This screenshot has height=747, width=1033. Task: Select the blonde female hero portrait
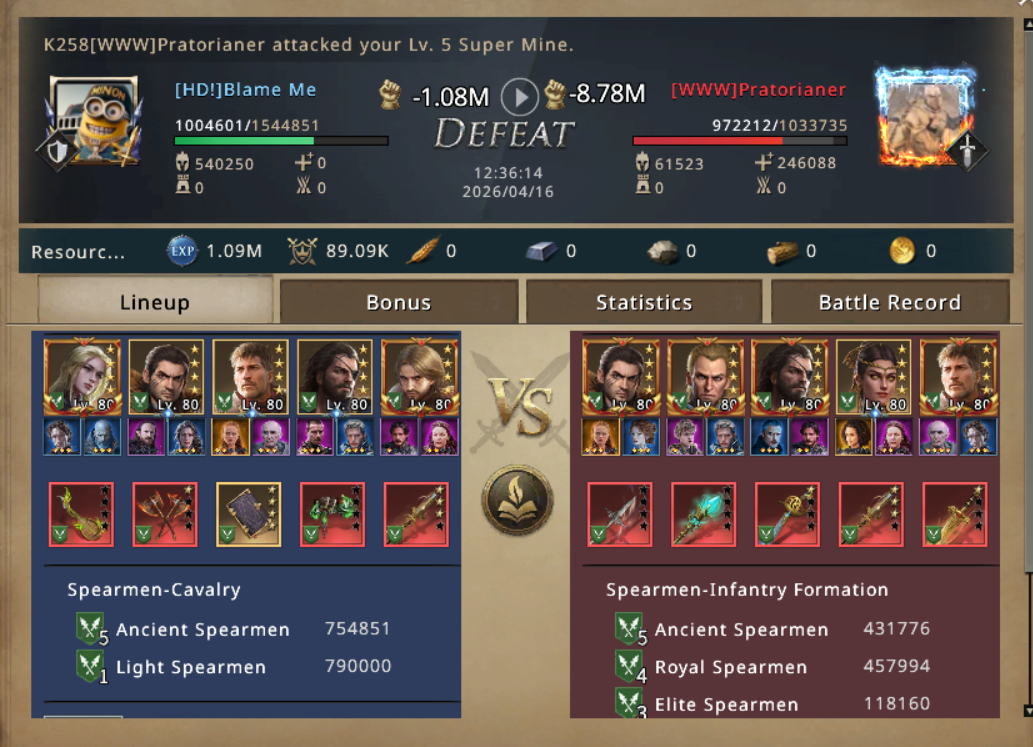tap(82, 377)
